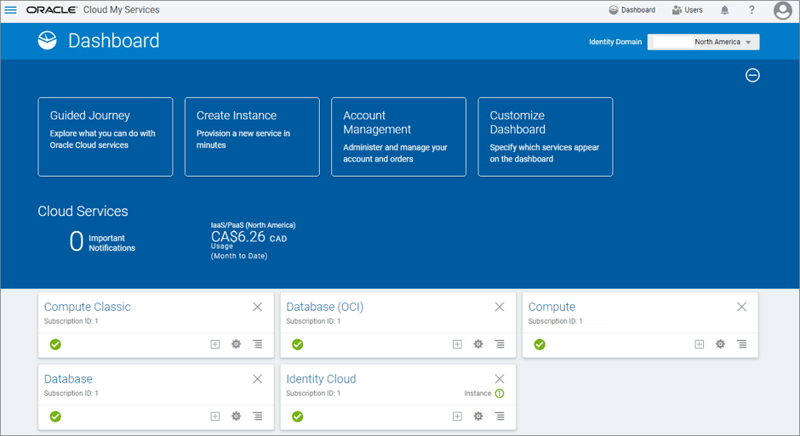Screen dimensions: 800x436
Task: Open Users in top navigation
Action: pyautogui.click(x=687, y=10)
